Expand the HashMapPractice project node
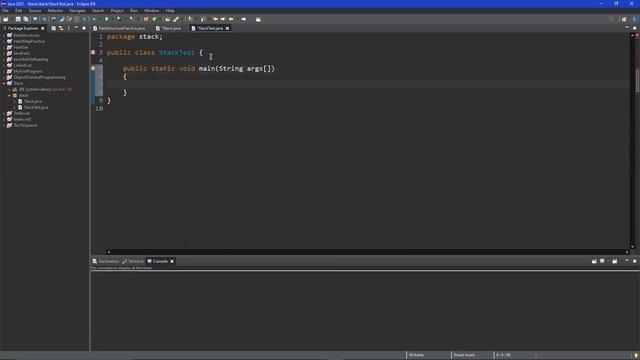This screenshot has height=360, width=640. coord(4,41)
